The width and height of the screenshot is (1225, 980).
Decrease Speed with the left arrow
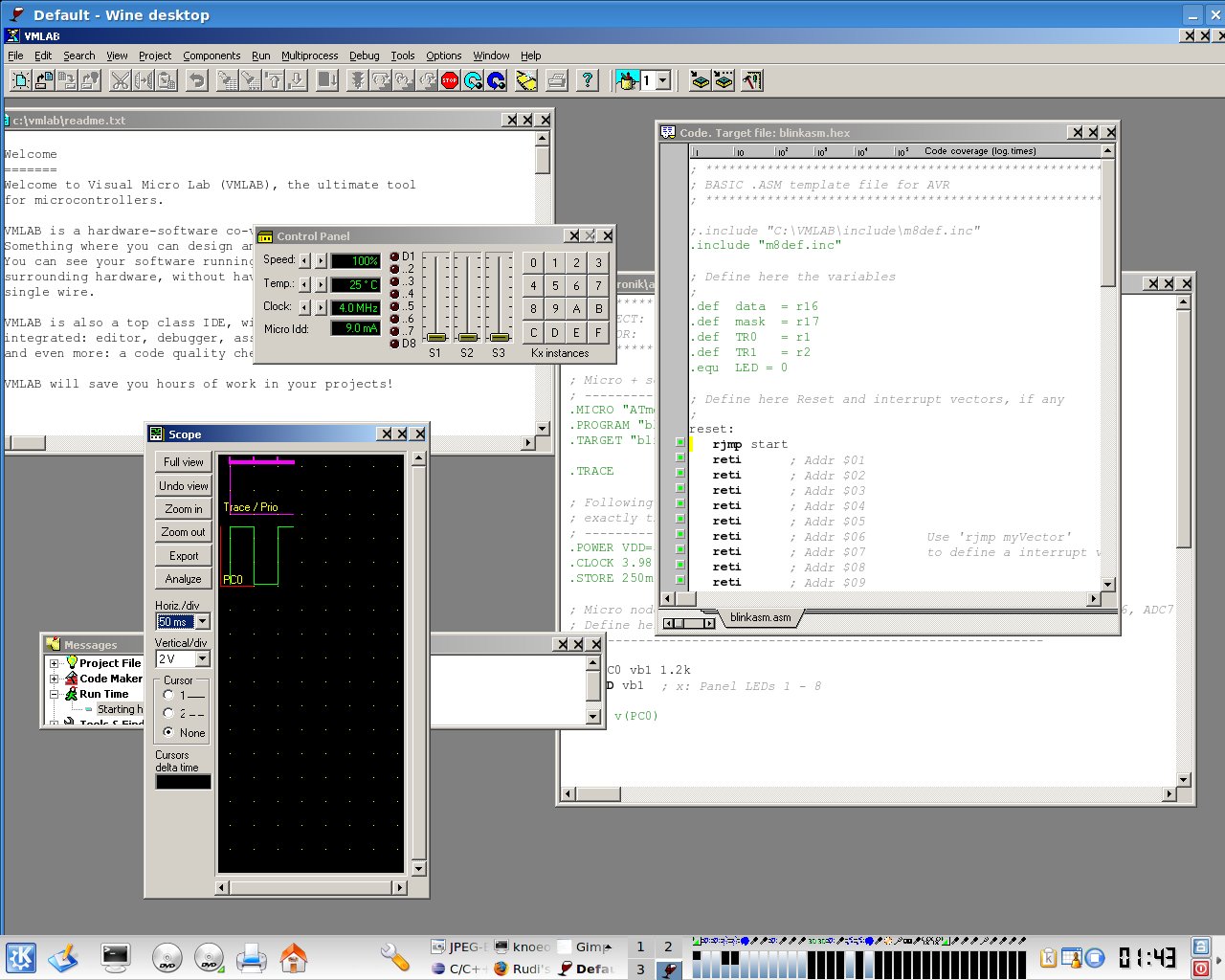(305, 260)
